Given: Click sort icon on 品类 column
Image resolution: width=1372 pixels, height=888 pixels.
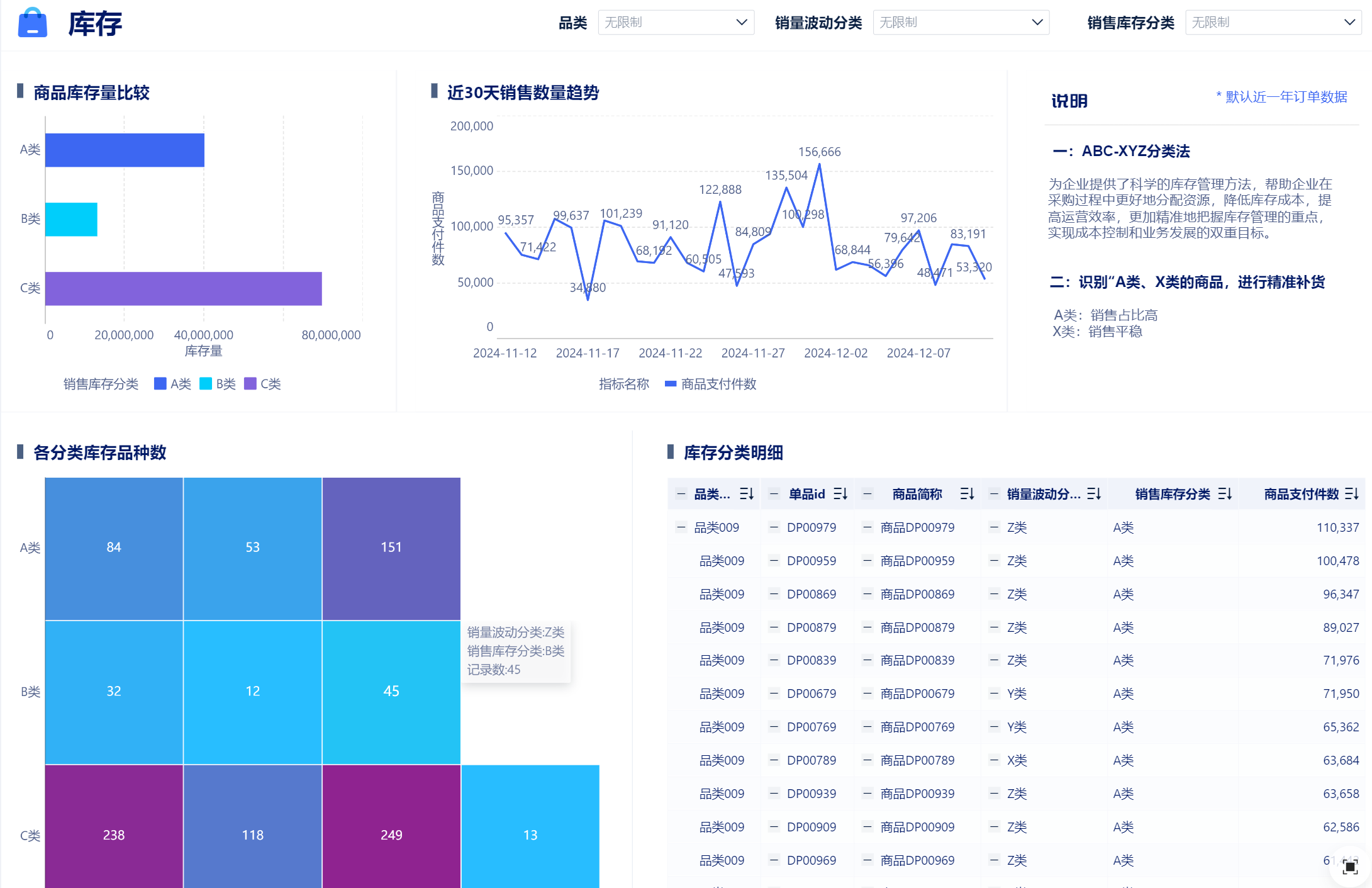Looking at the screenshot, I should 747,494.
